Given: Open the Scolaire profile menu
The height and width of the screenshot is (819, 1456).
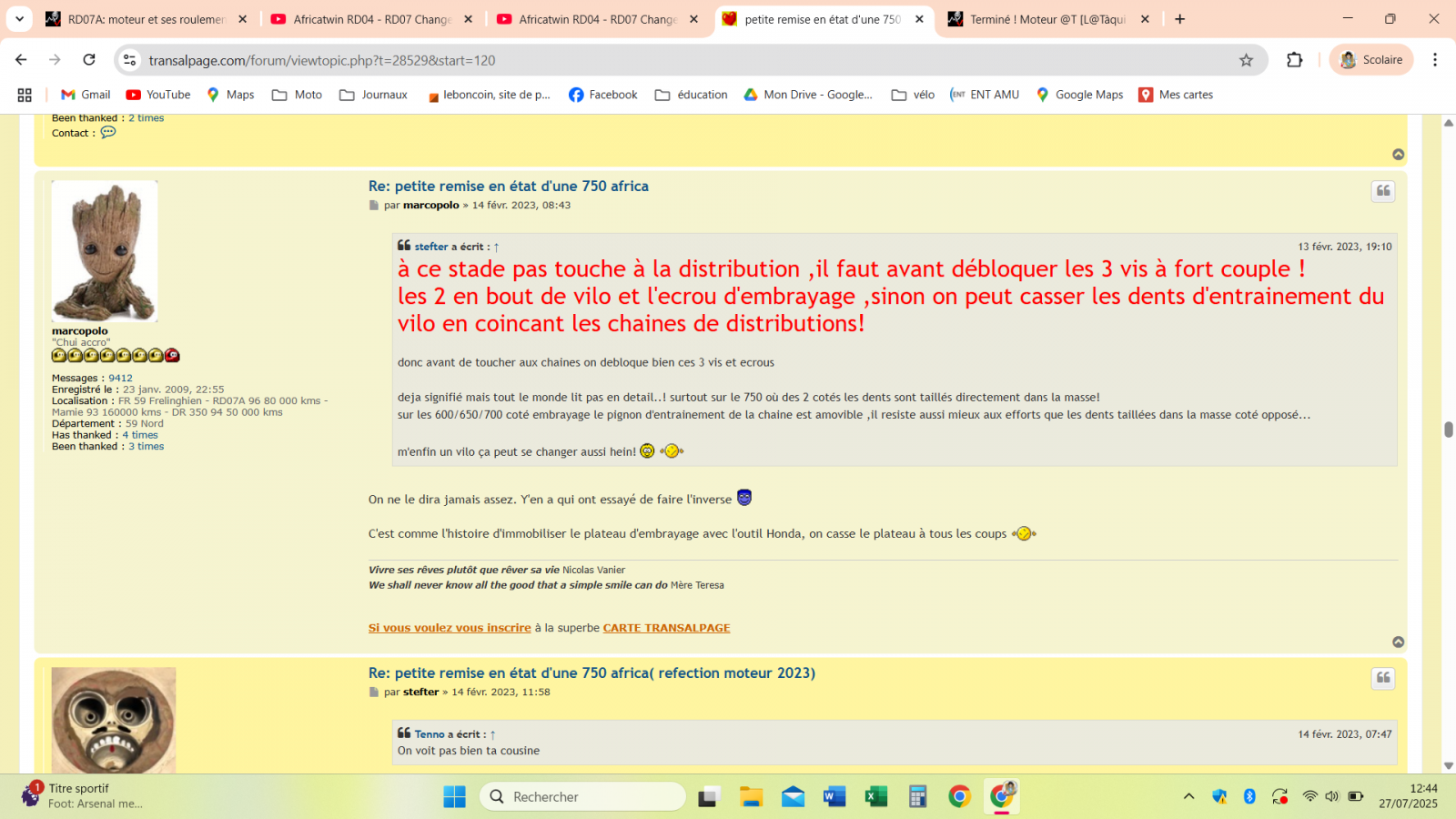Looking at the screenshot, I should click(1371, 60).
